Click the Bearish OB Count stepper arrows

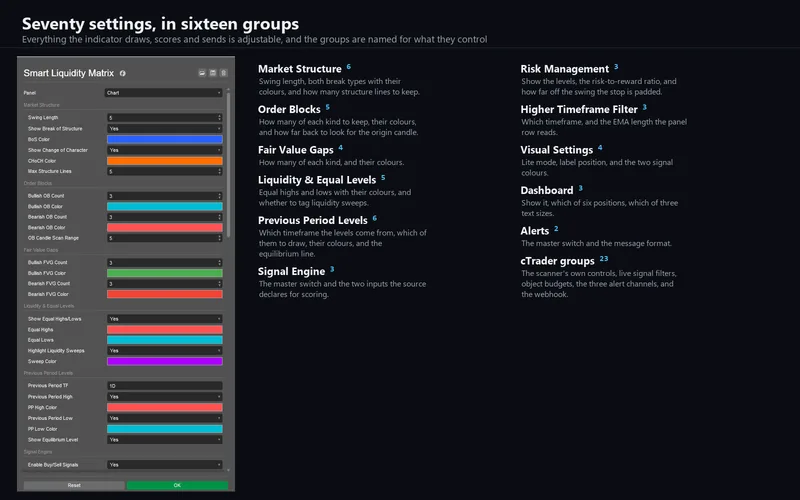(219, 217)
